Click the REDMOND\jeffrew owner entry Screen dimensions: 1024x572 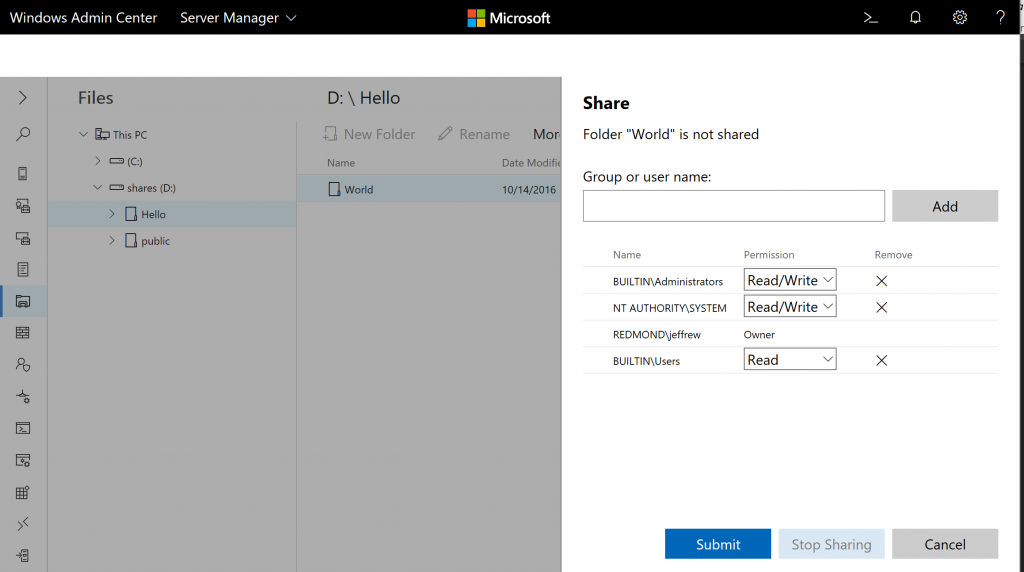click(656, 334)
